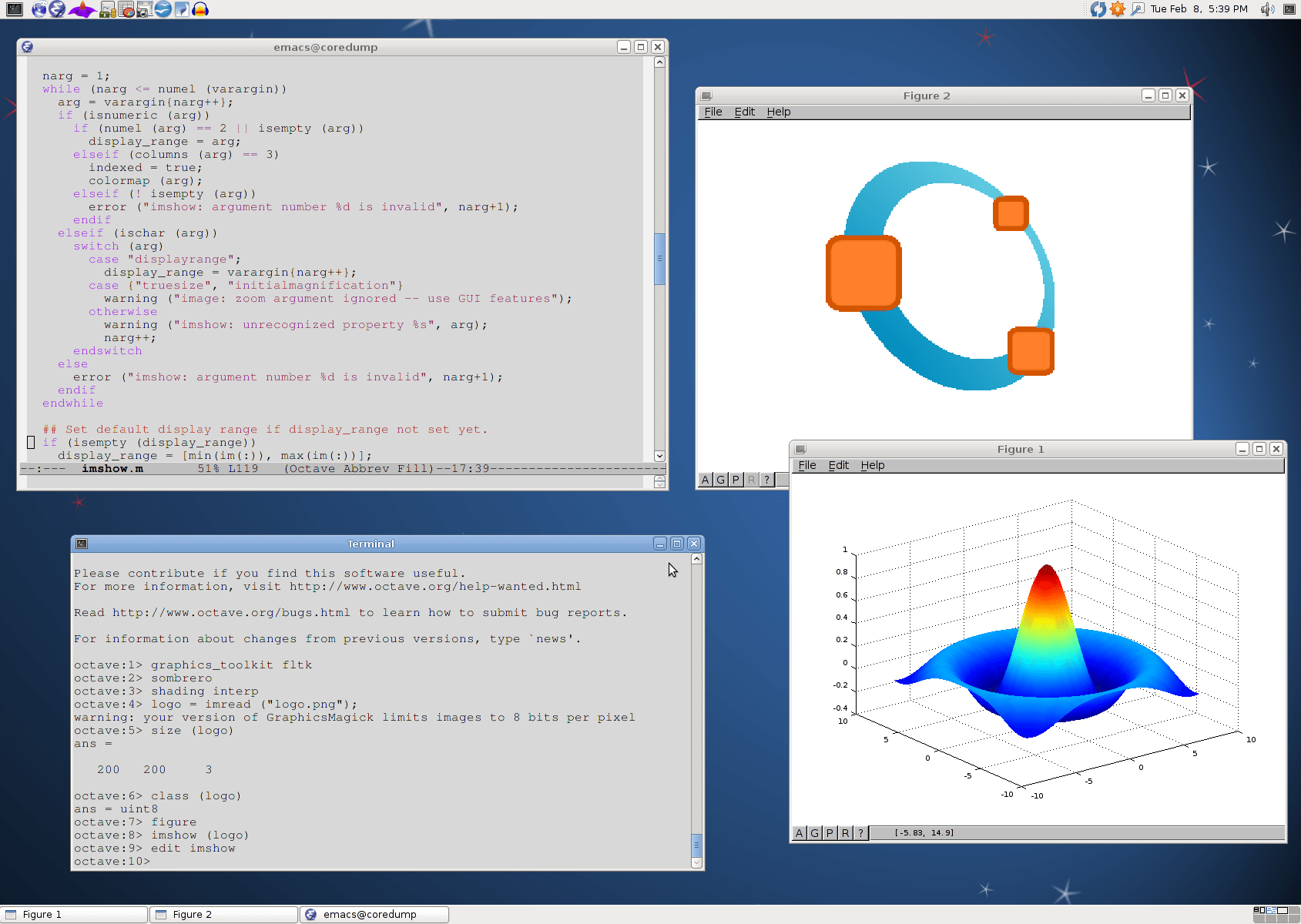Viewport: 1301px width, 924px height.
Task: Click the '## Set default display range' comment line
Action: pos(265,430)
